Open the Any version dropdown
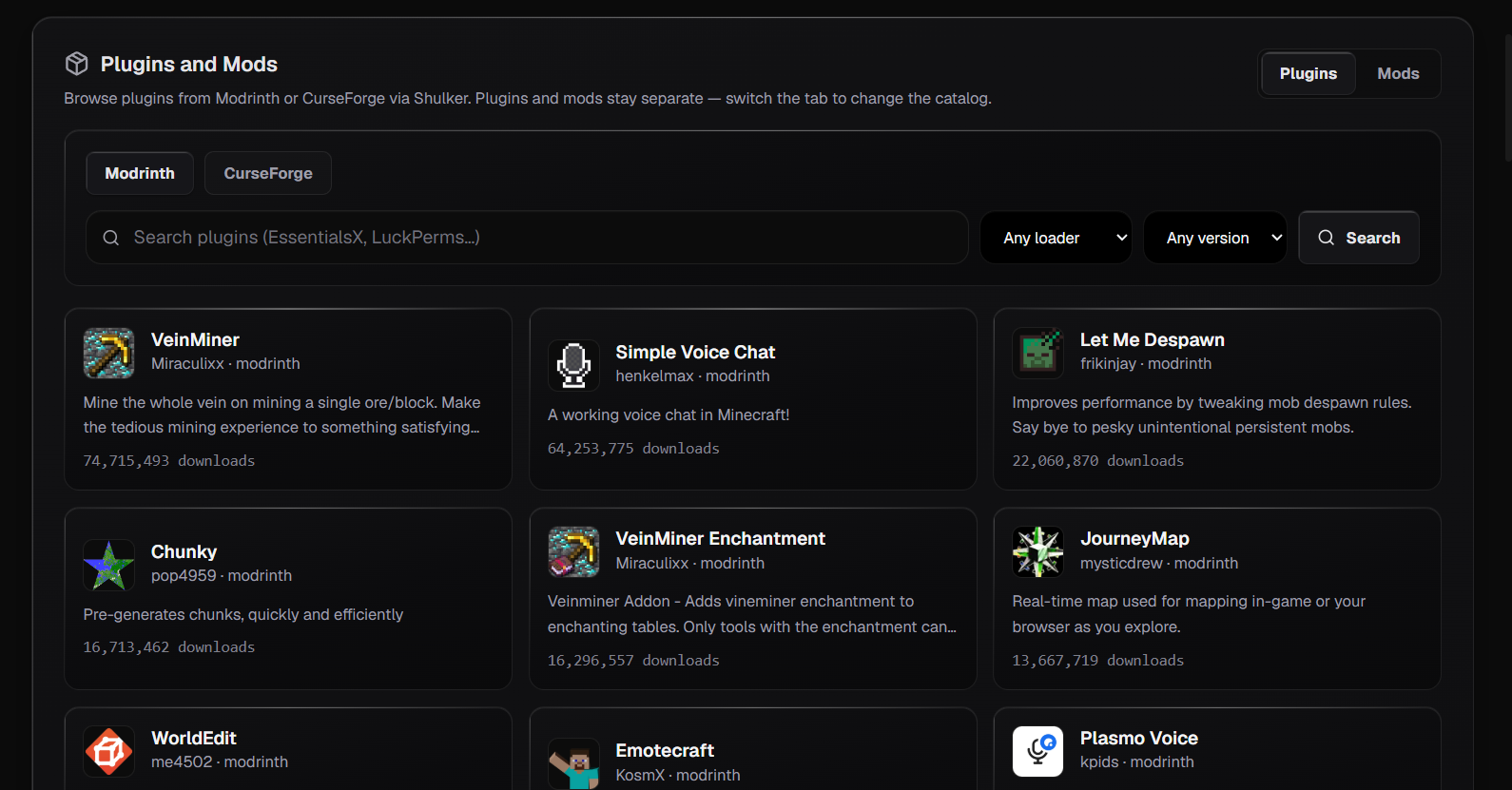 (1214, 238)
